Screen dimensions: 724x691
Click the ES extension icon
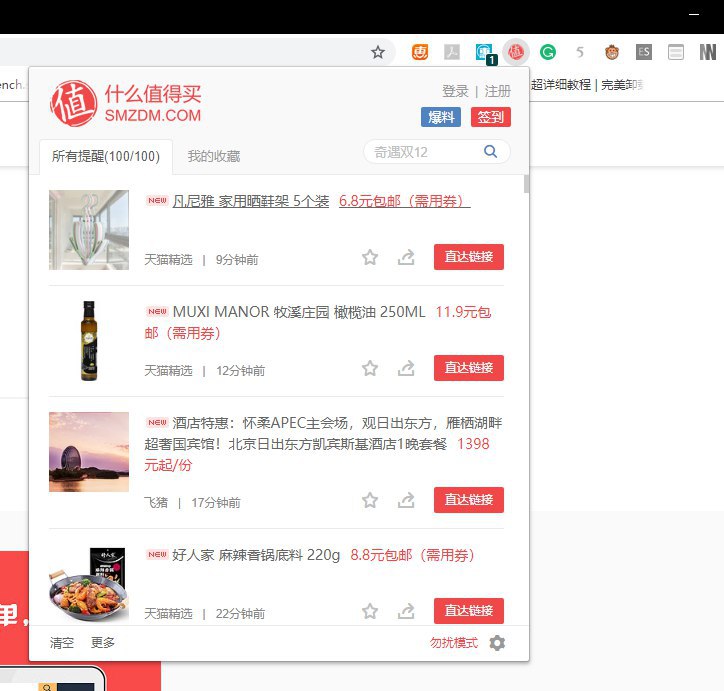644,52
